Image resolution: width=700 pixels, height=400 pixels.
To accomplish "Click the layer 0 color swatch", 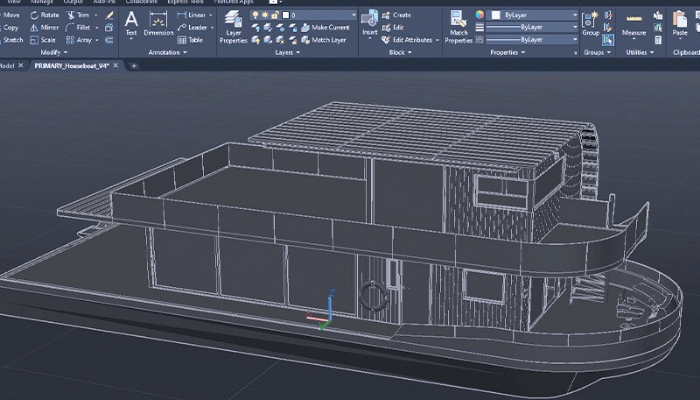I will click(x=286, y=15).
